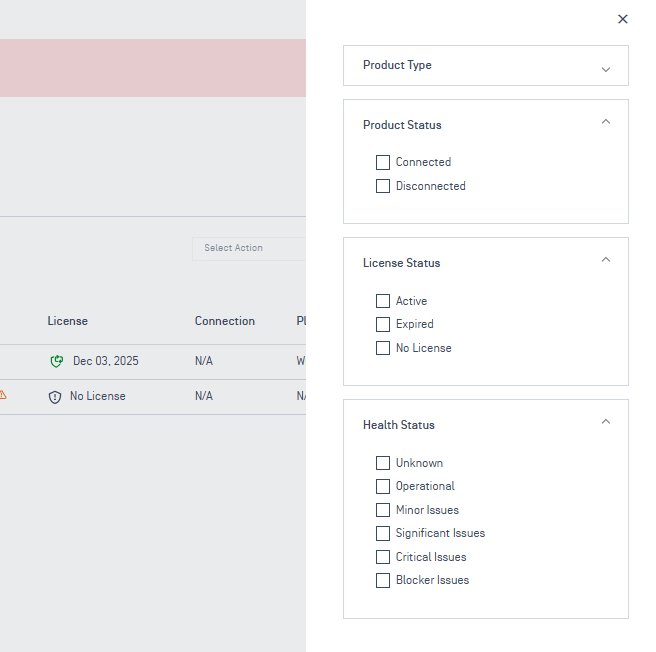Viewport: 656px width, 652px height.
Task: Click the orange warning triangle icon
Action: point(3,395)
